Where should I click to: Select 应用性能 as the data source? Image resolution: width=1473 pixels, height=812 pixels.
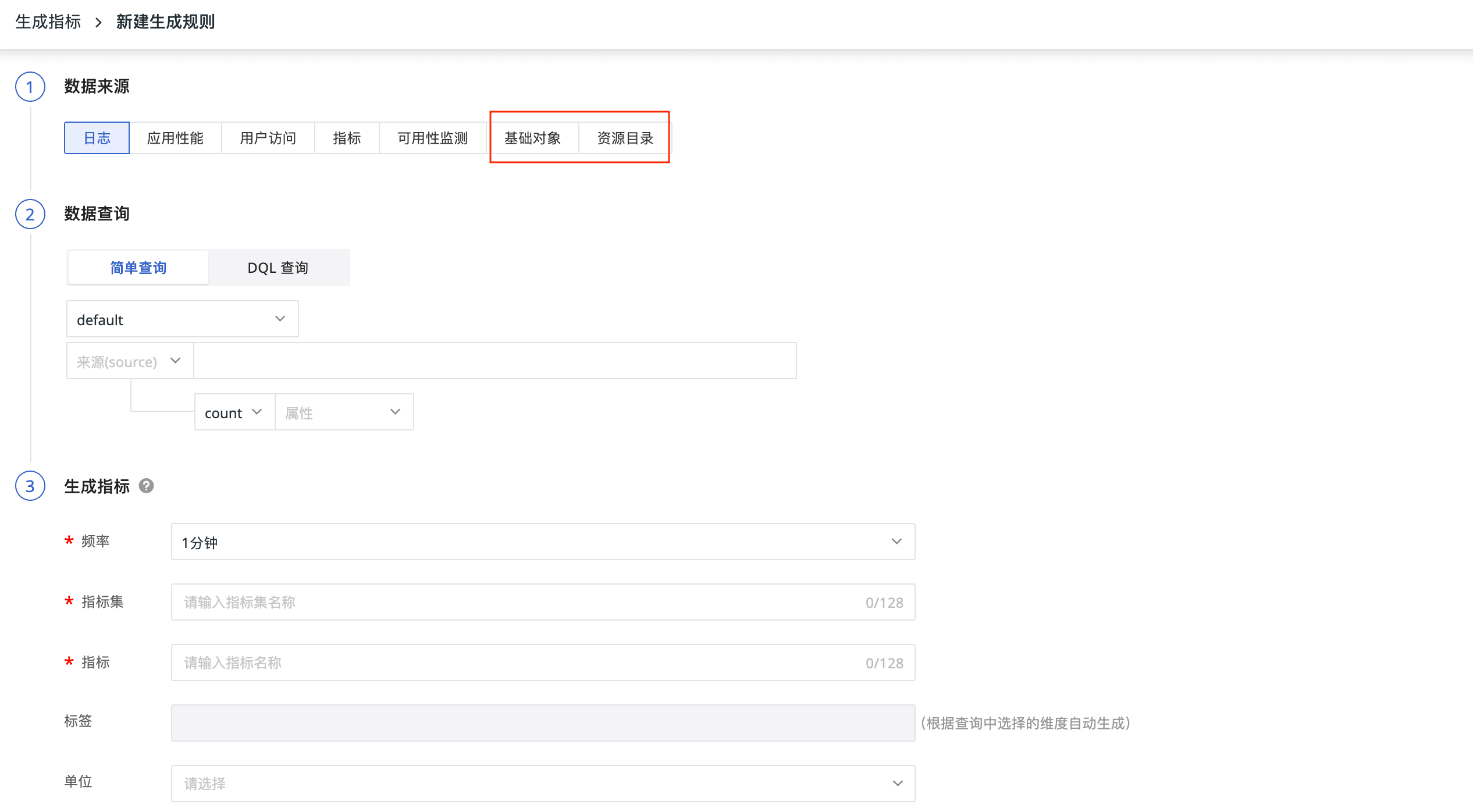[x=175, y=138]
